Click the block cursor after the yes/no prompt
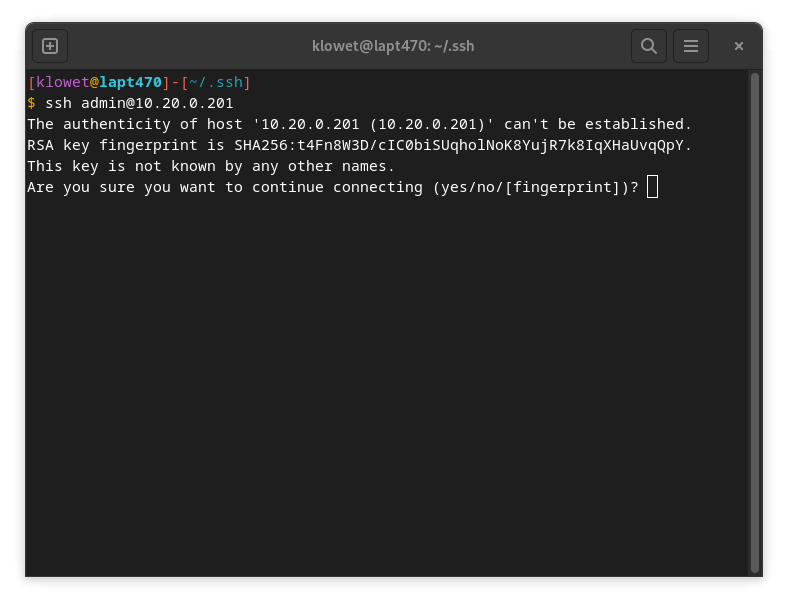Screen dimensions: 788x605 point(652,187)
